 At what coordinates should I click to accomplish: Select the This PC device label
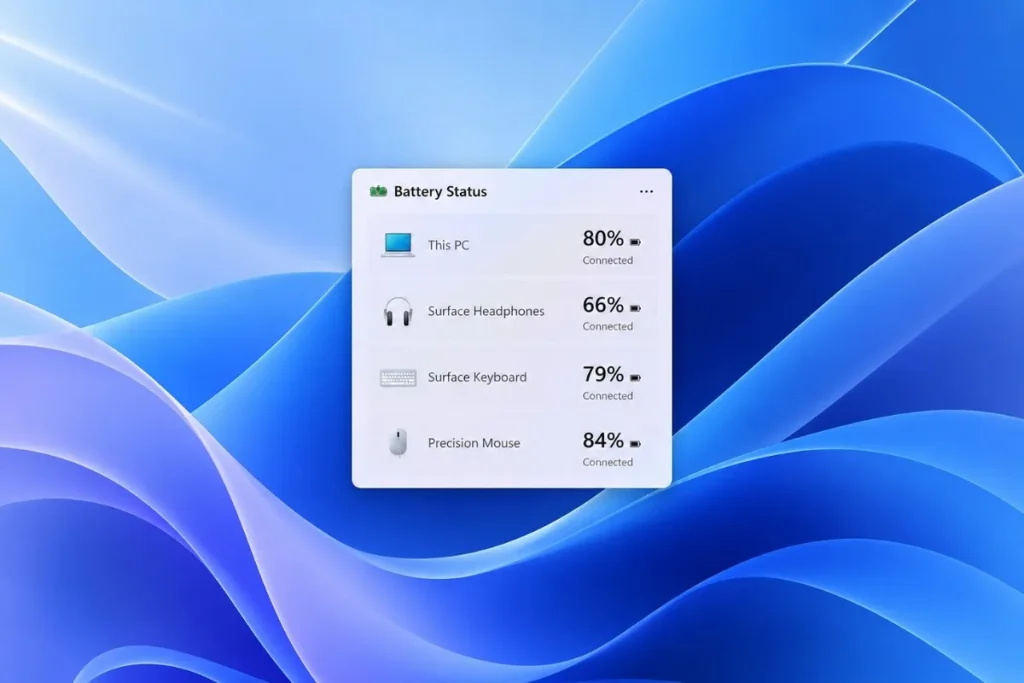coord(448,245)
